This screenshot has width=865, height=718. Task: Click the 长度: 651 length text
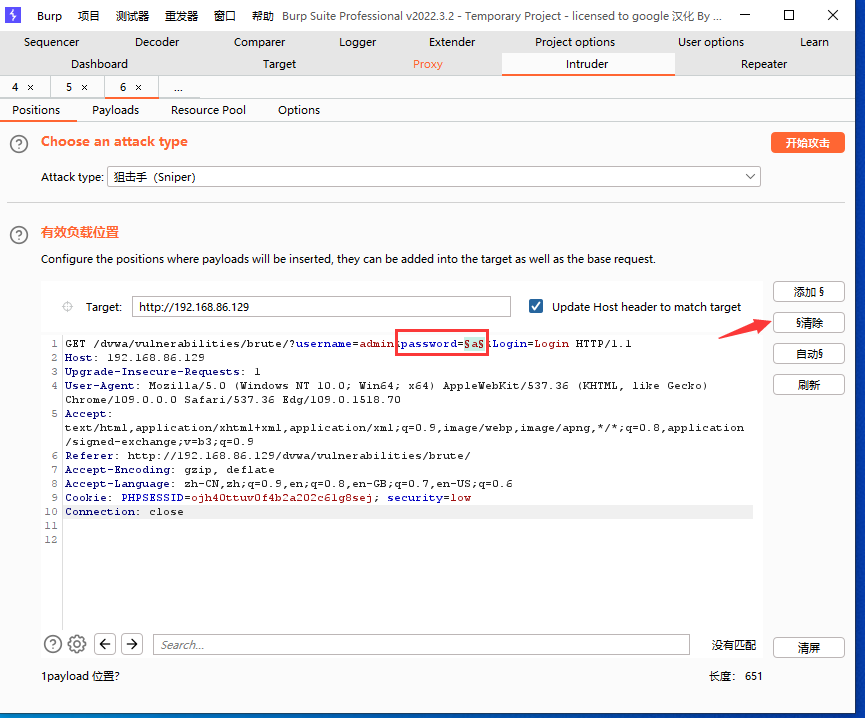(x=735, y=676)
